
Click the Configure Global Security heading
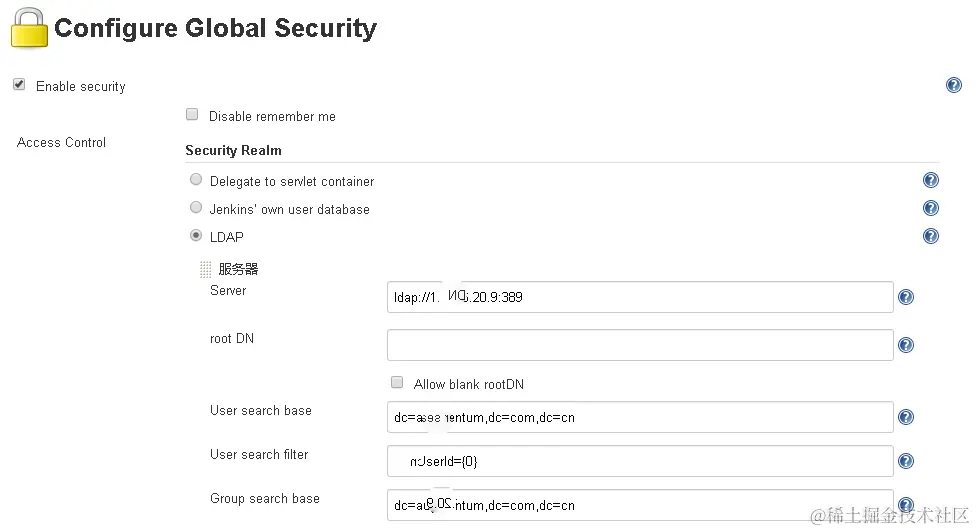pos(215,29)
